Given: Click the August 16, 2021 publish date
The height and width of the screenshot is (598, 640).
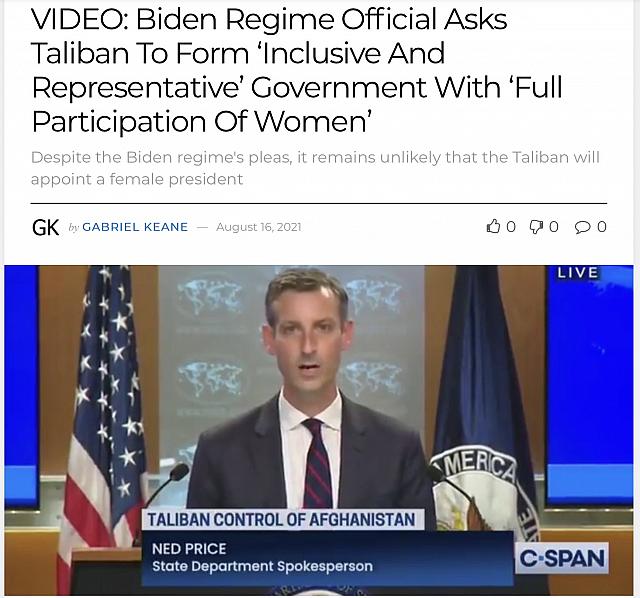Looking at the screenshot, I should tap(259, 227).
